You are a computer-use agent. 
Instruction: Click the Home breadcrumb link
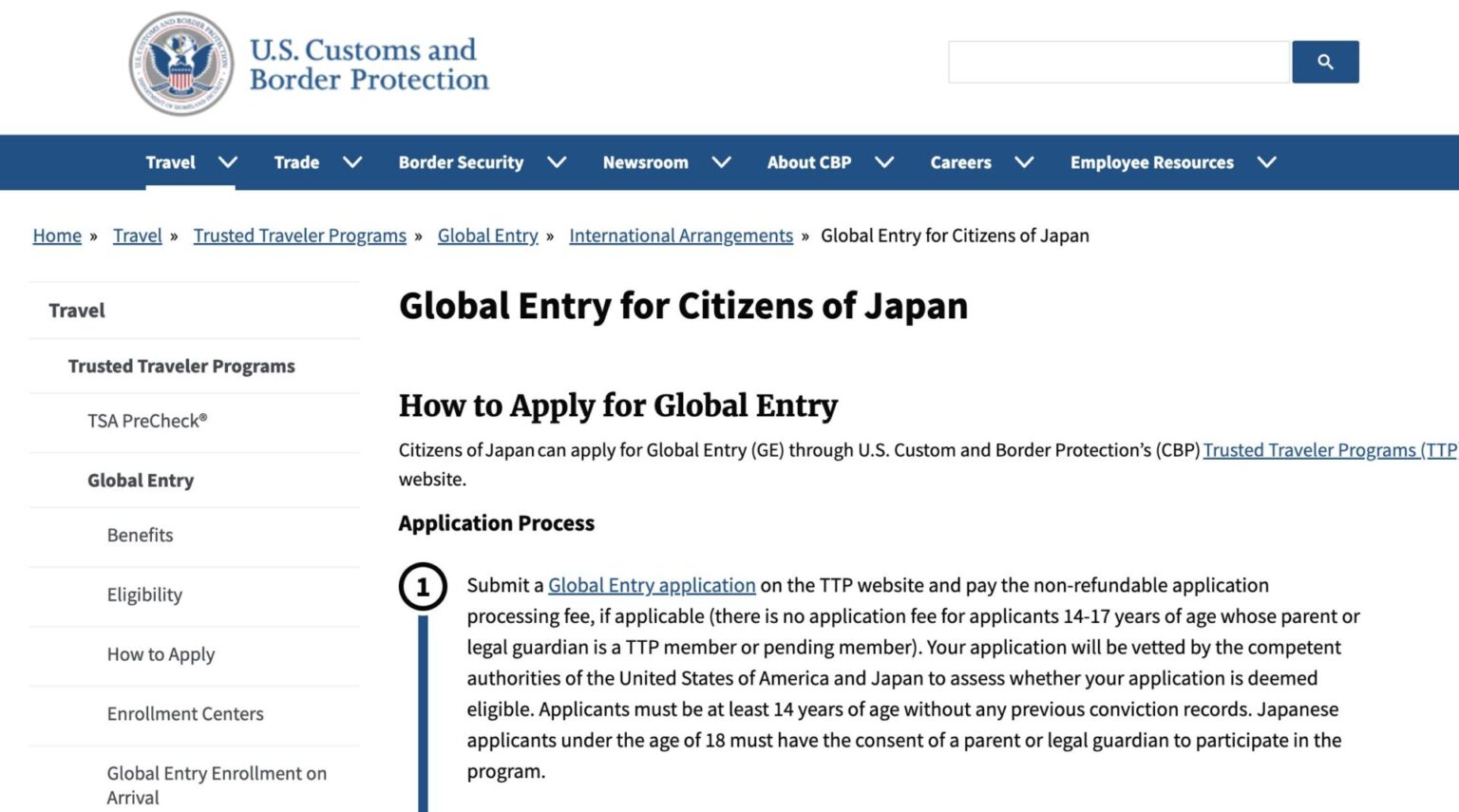(x=56, y=236)
